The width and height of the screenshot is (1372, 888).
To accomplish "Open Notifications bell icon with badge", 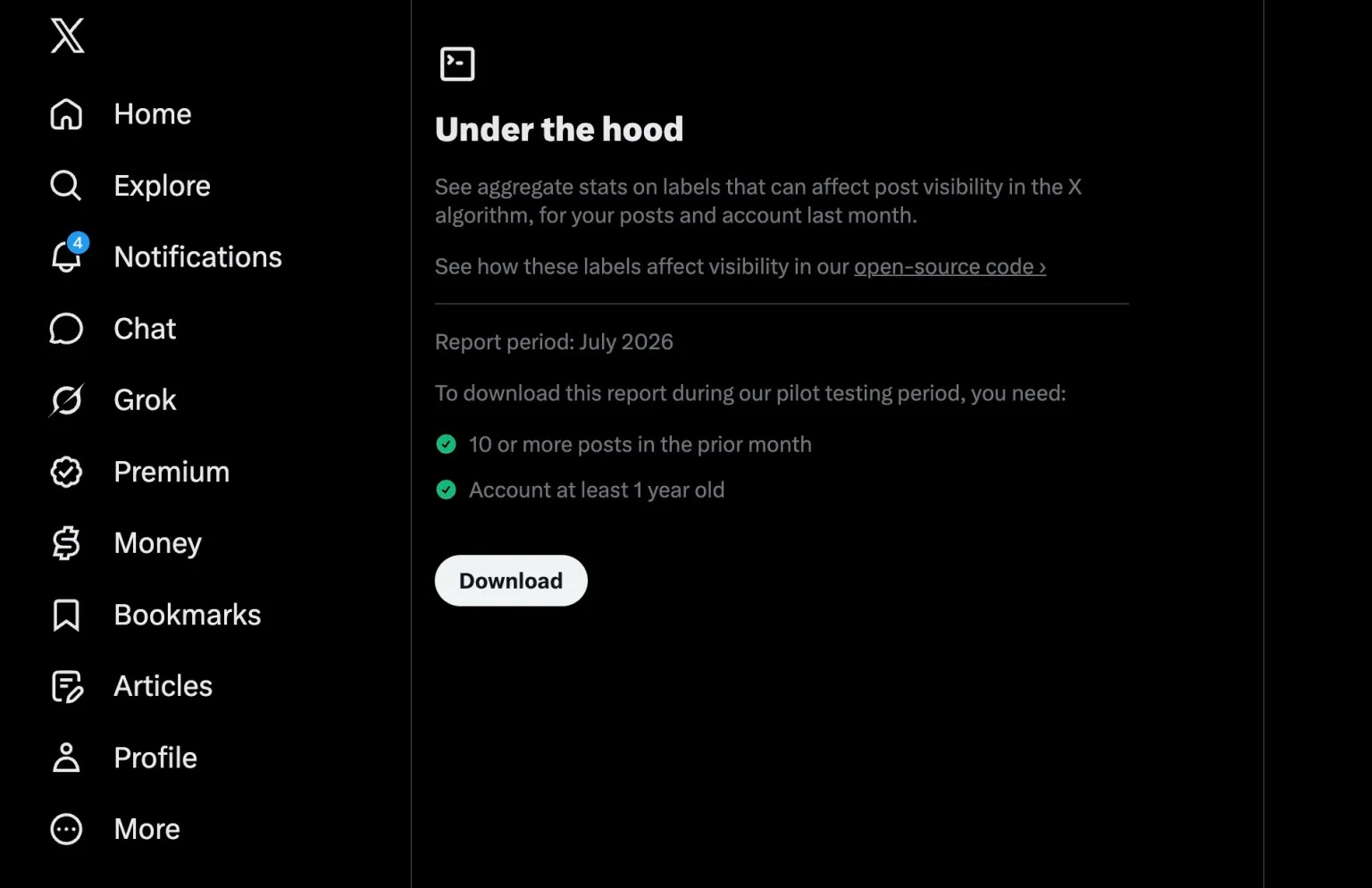I will (69, 255).
